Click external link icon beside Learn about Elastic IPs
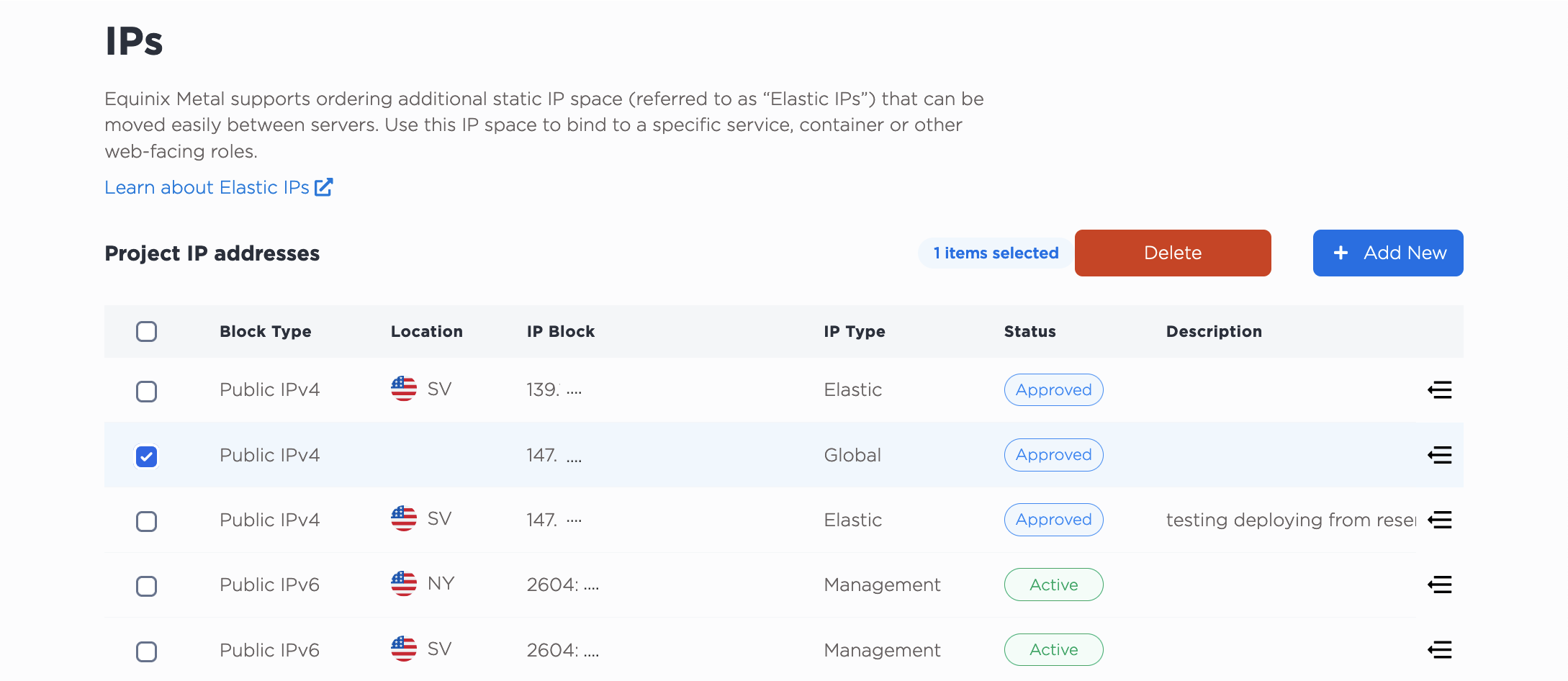Image resolution: width=1568 pixels, height=681 pixels. (x=324, y=187)
